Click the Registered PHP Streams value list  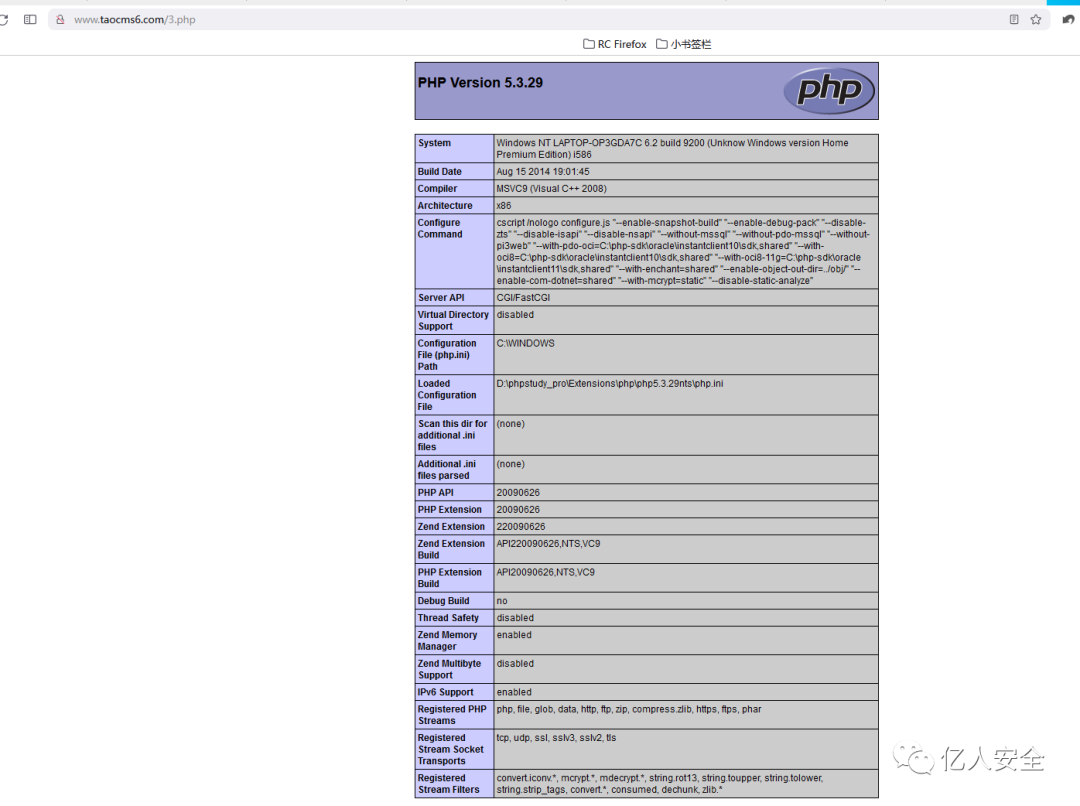(629, 709)
